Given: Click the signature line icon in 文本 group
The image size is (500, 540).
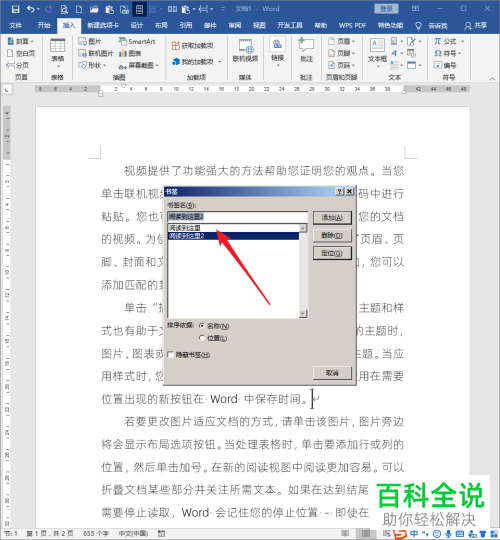Looking at the screenshot, I should (x=411, y=41).
